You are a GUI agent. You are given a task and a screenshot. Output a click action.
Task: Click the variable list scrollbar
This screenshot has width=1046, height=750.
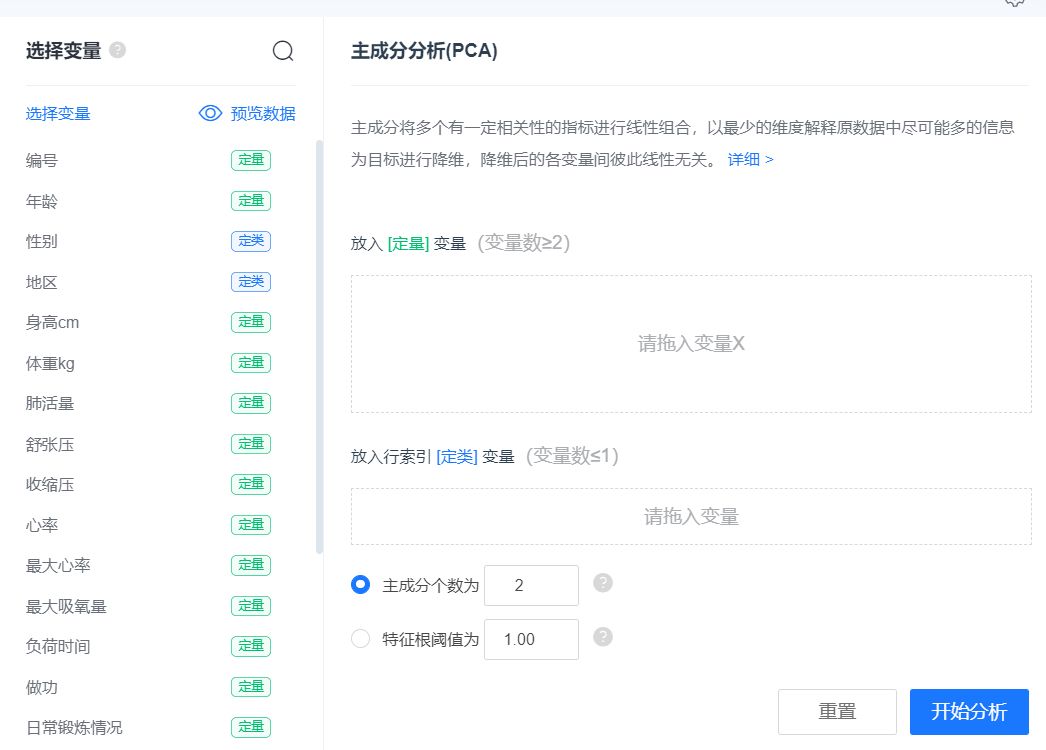click(x=319, y=345)
